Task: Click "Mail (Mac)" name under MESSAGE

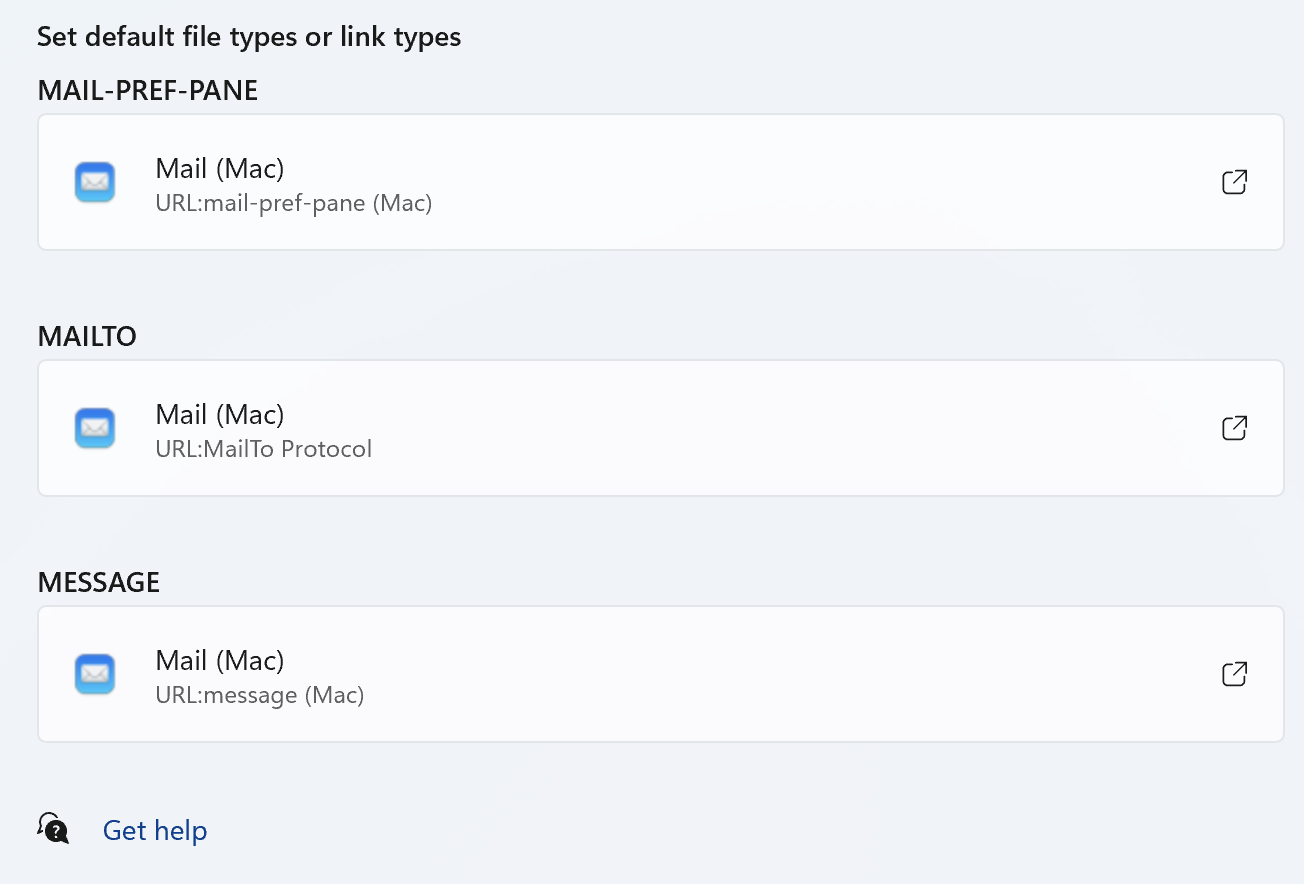Action: tap(220, 660)
